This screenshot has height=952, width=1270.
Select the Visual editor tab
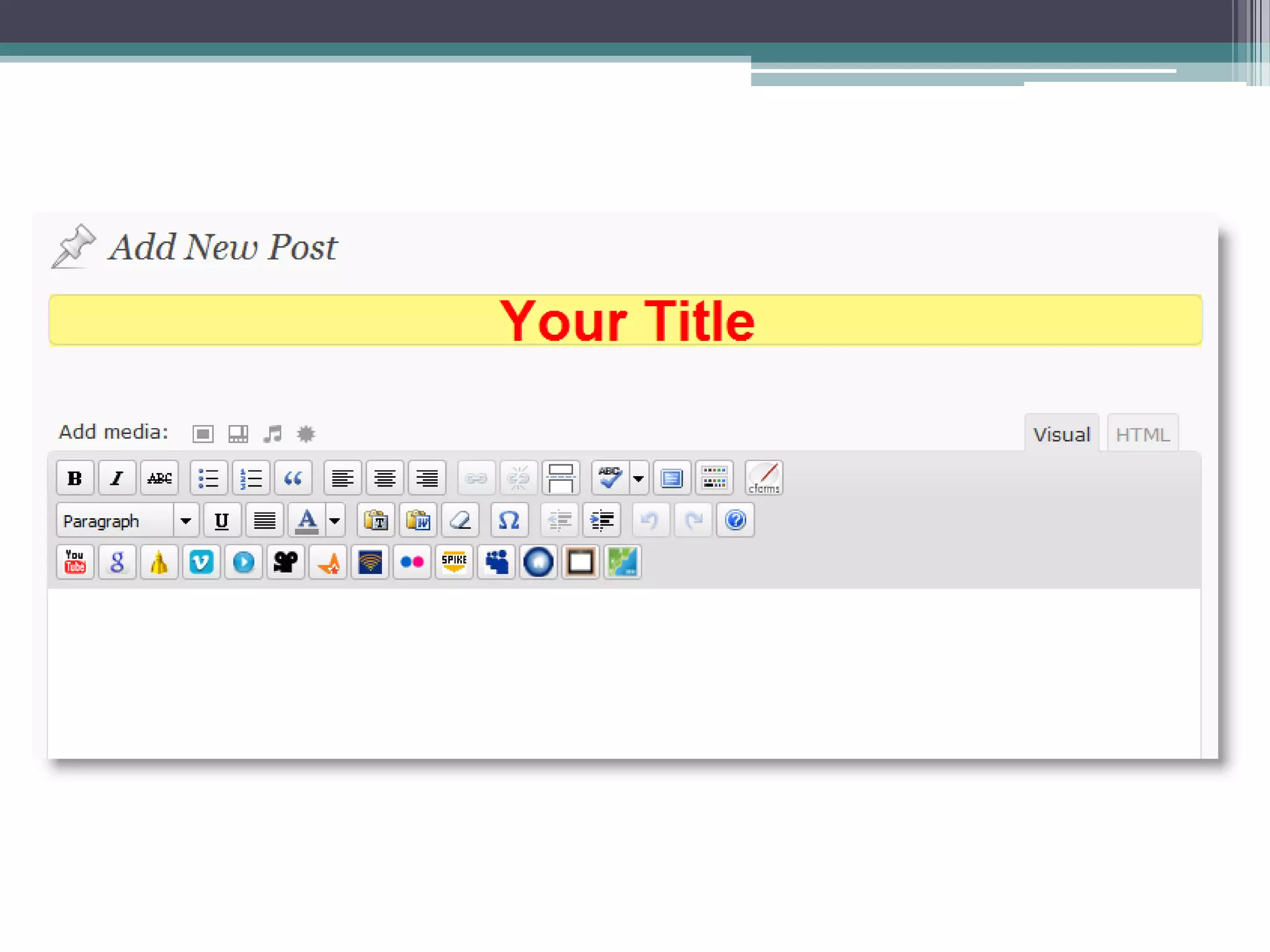click(x=1061, y=434)
